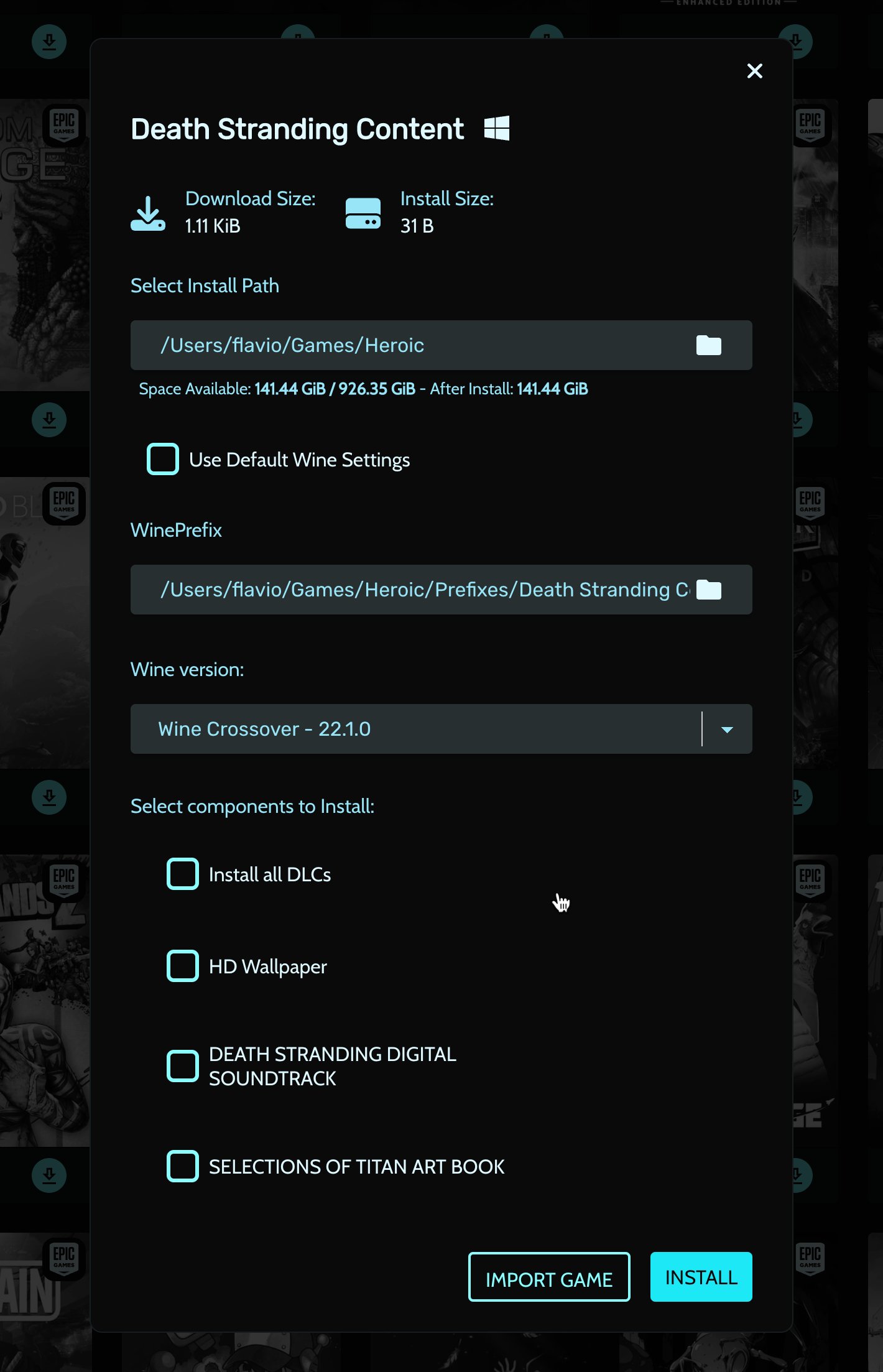Browse folder for the install path

(x=708, y=345)
